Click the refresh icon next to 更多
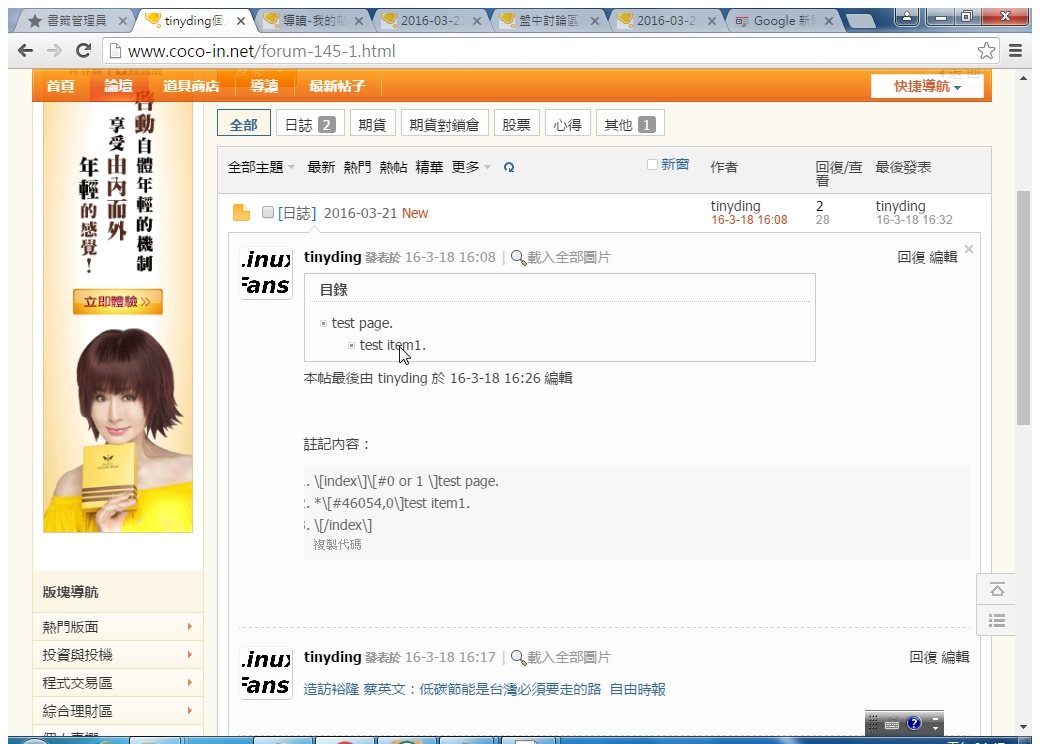1040x744 pixels. [x=509, y=167]
